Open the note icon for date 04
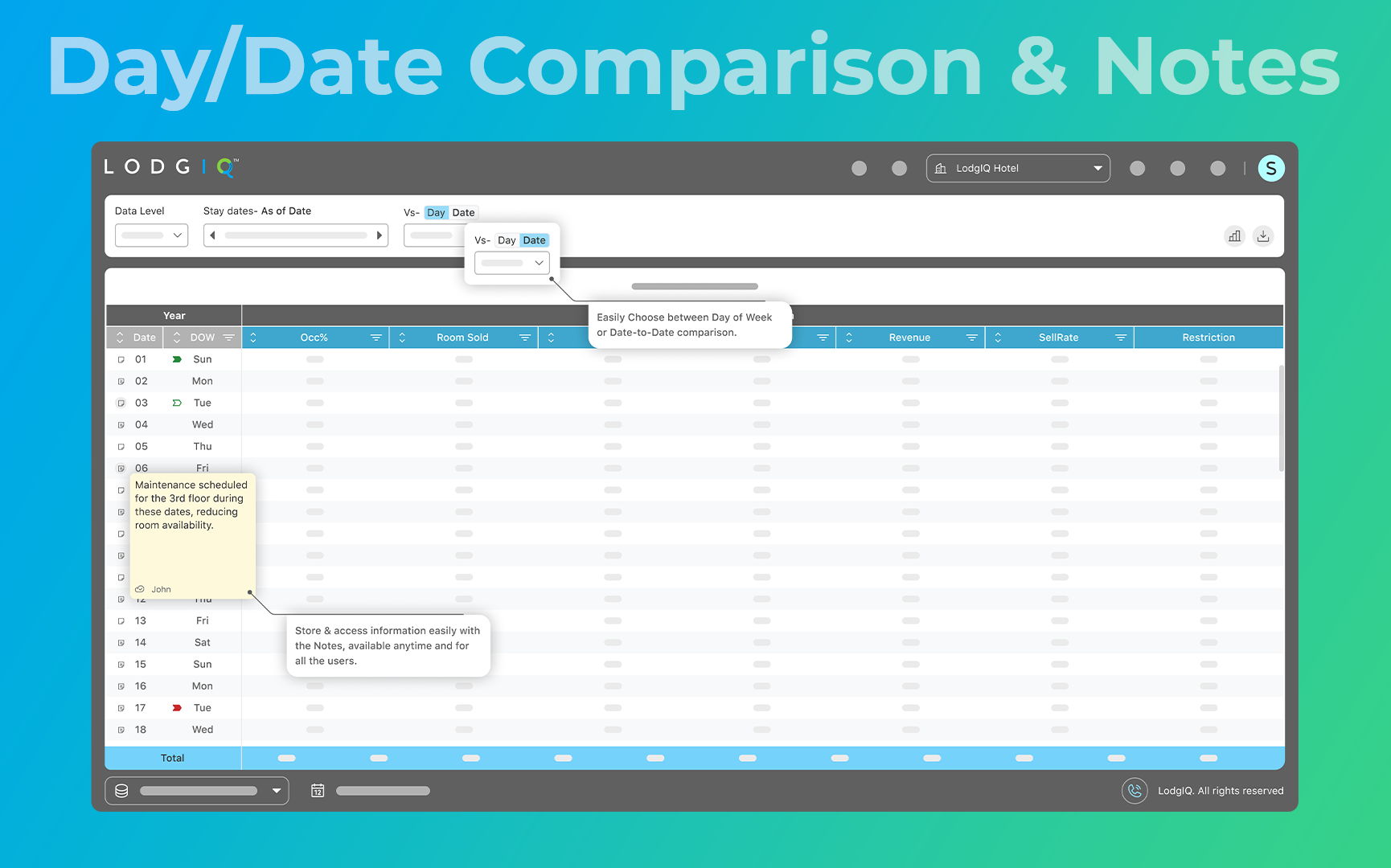The width and height of the screenshot is (1391, 868). (121, 424)
